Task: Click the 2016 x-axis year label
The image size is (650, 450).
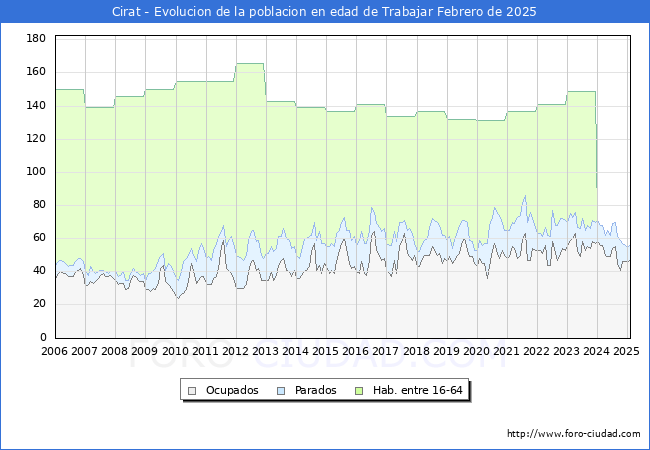Action: click(356, 351)
